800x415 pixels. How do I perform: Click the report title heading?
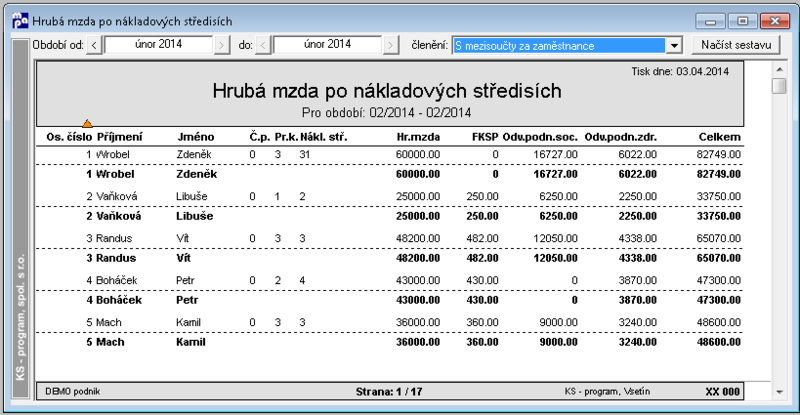tap(387, 90)
